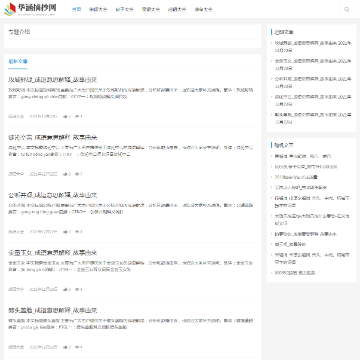
Task: Open the 公听并观_成语意思解释 article title
Action: click(x=53, y=195)
